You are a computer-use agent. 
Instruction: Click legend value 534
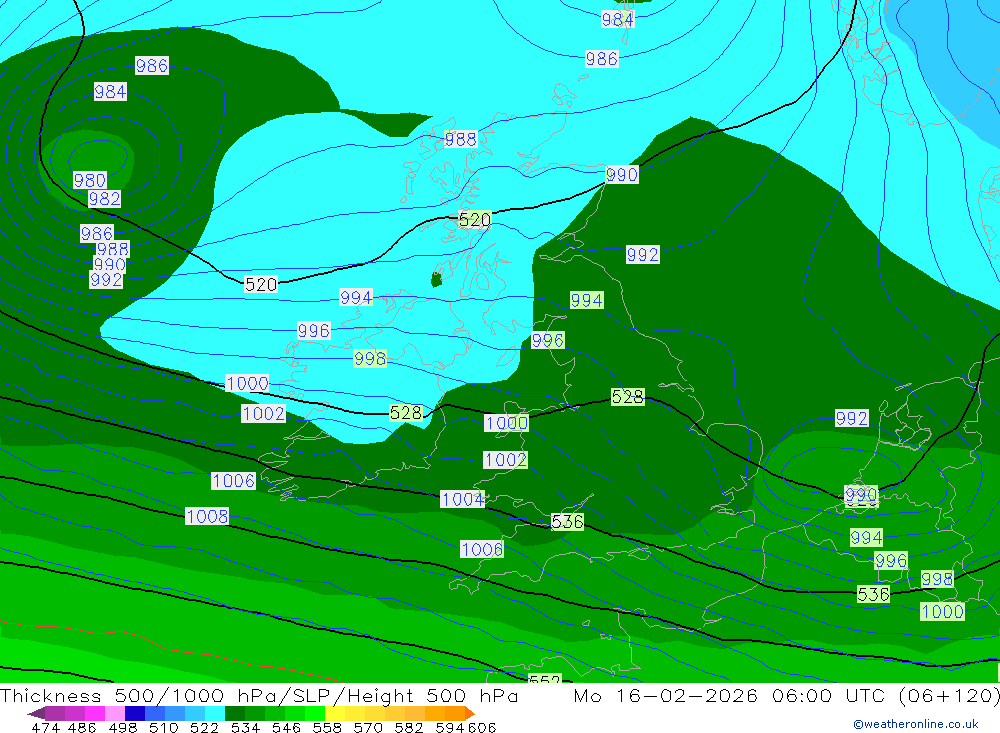click(x=246, y=728)
